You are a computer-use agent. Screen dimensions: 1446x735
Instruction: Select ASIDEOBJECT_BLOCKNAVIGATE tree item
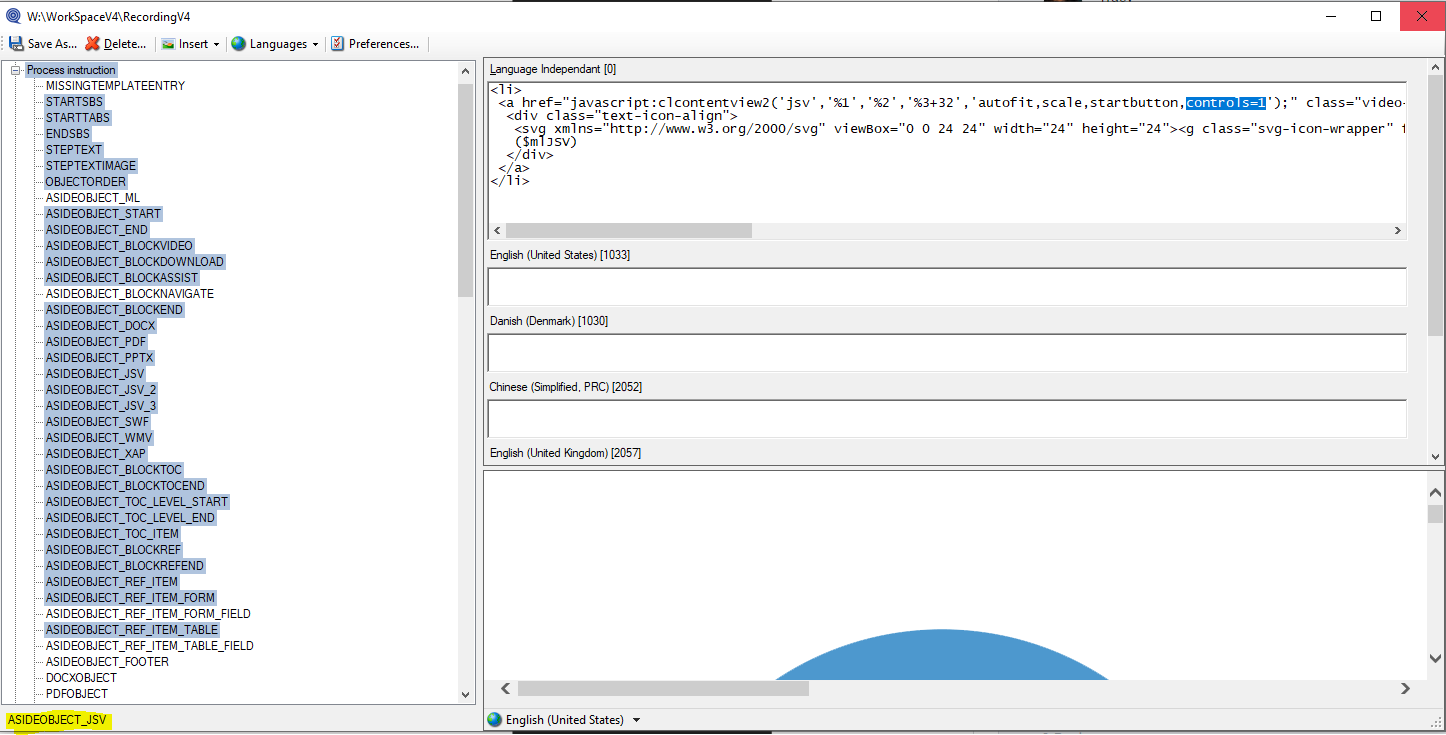(x=130, y=294)
